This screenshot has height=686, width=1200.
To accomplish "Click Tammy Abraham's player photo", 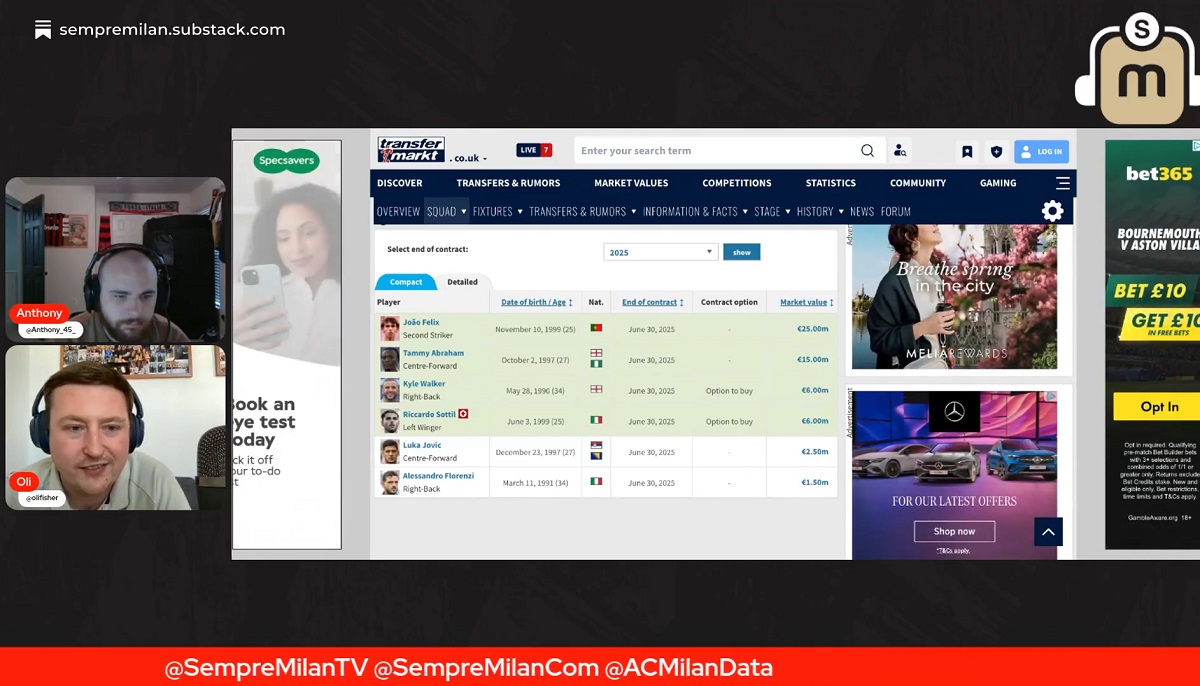I will click(390, 359).
